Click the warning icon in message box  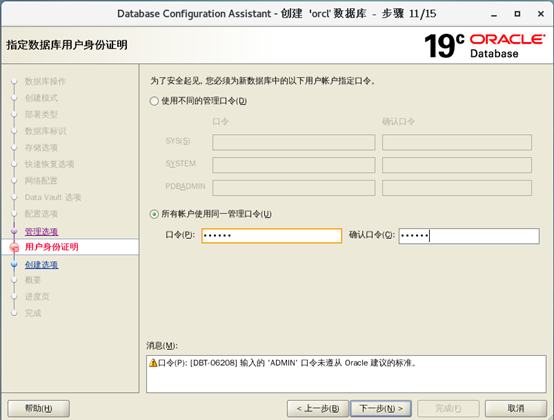coord(153,363)
